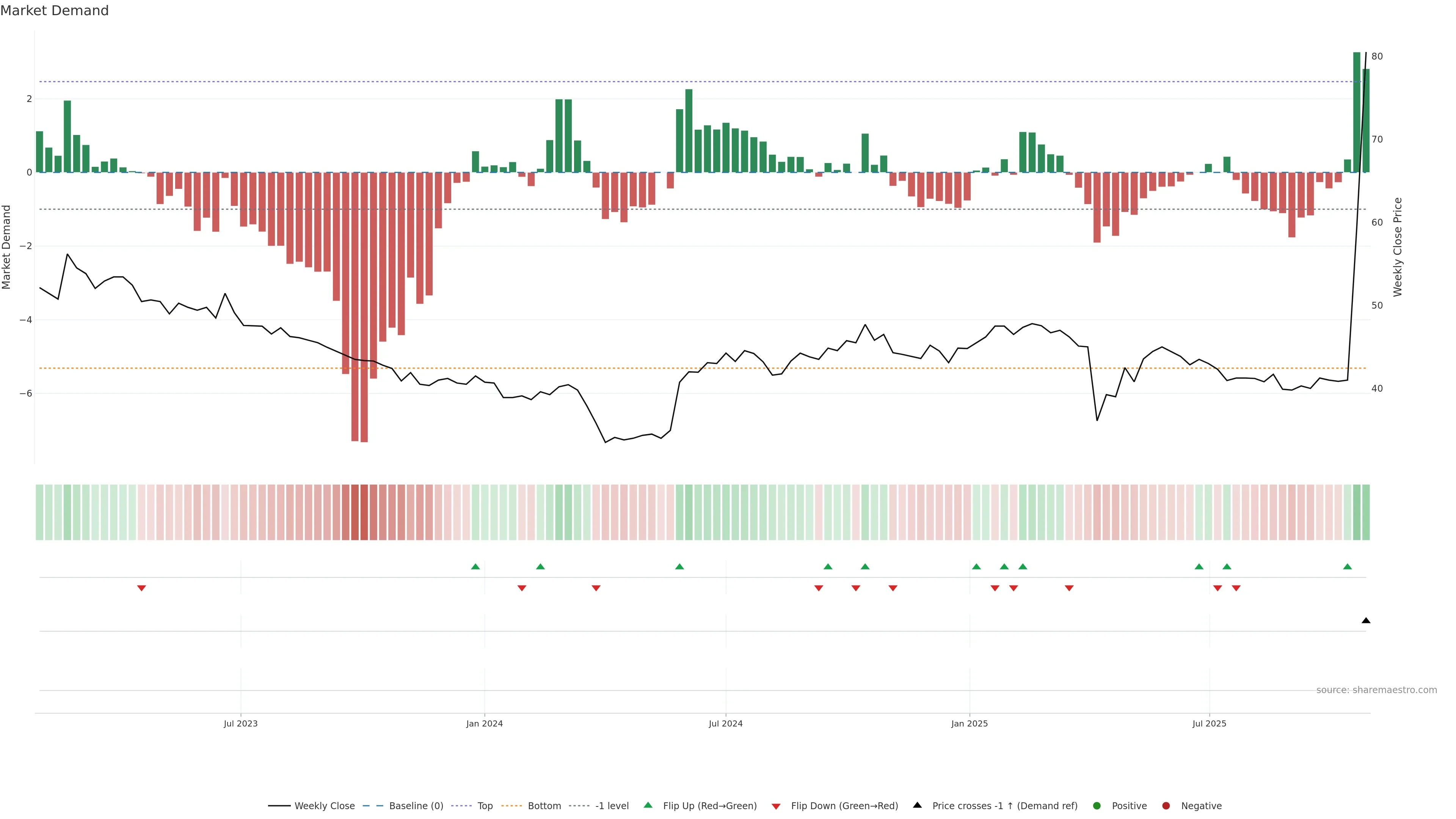1456x819 pixels.
Task: Click green Flip Up triangle in legend
Action: coord(648,805)
